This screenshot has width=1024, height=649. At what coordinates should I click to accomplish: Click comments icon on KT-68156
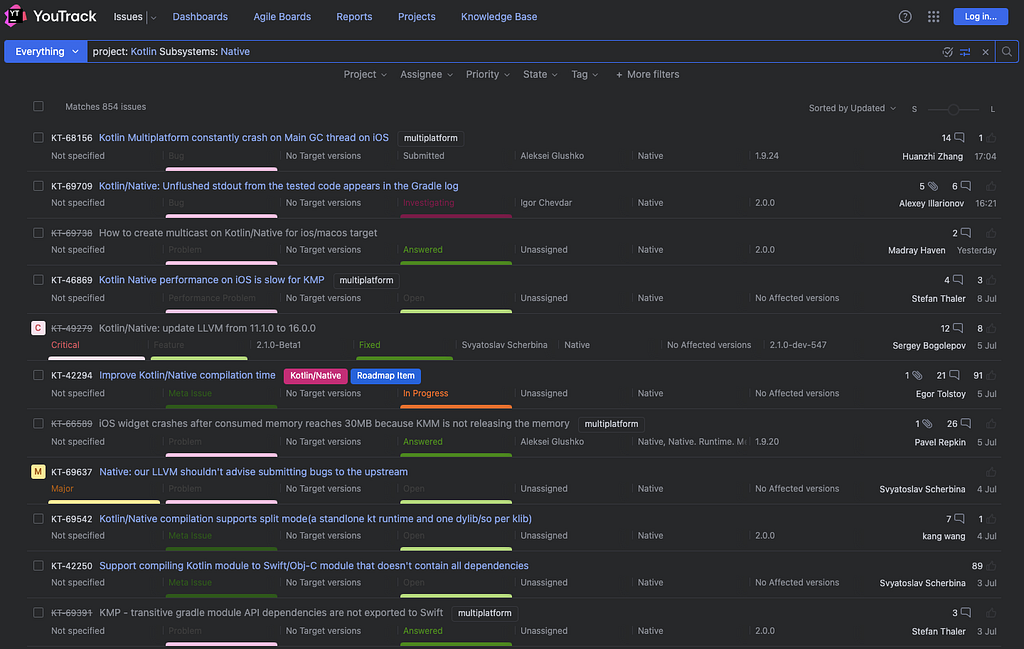point(959,138)
